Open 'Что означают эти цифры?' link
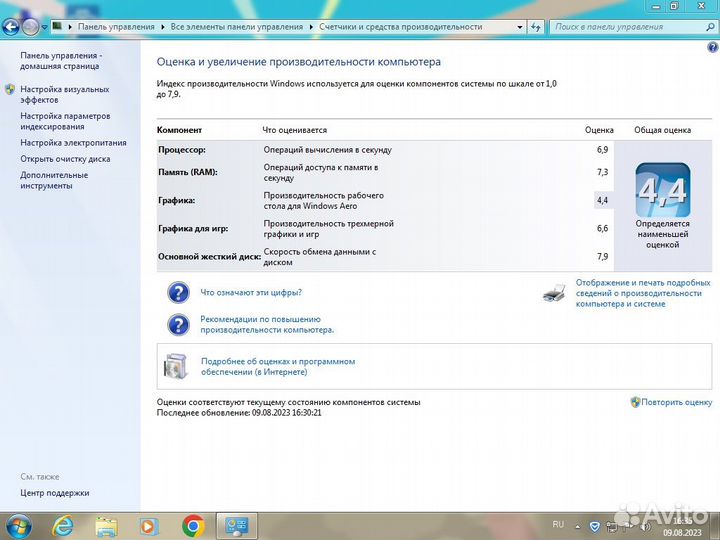The image size is (720, 540). point(251,292)
